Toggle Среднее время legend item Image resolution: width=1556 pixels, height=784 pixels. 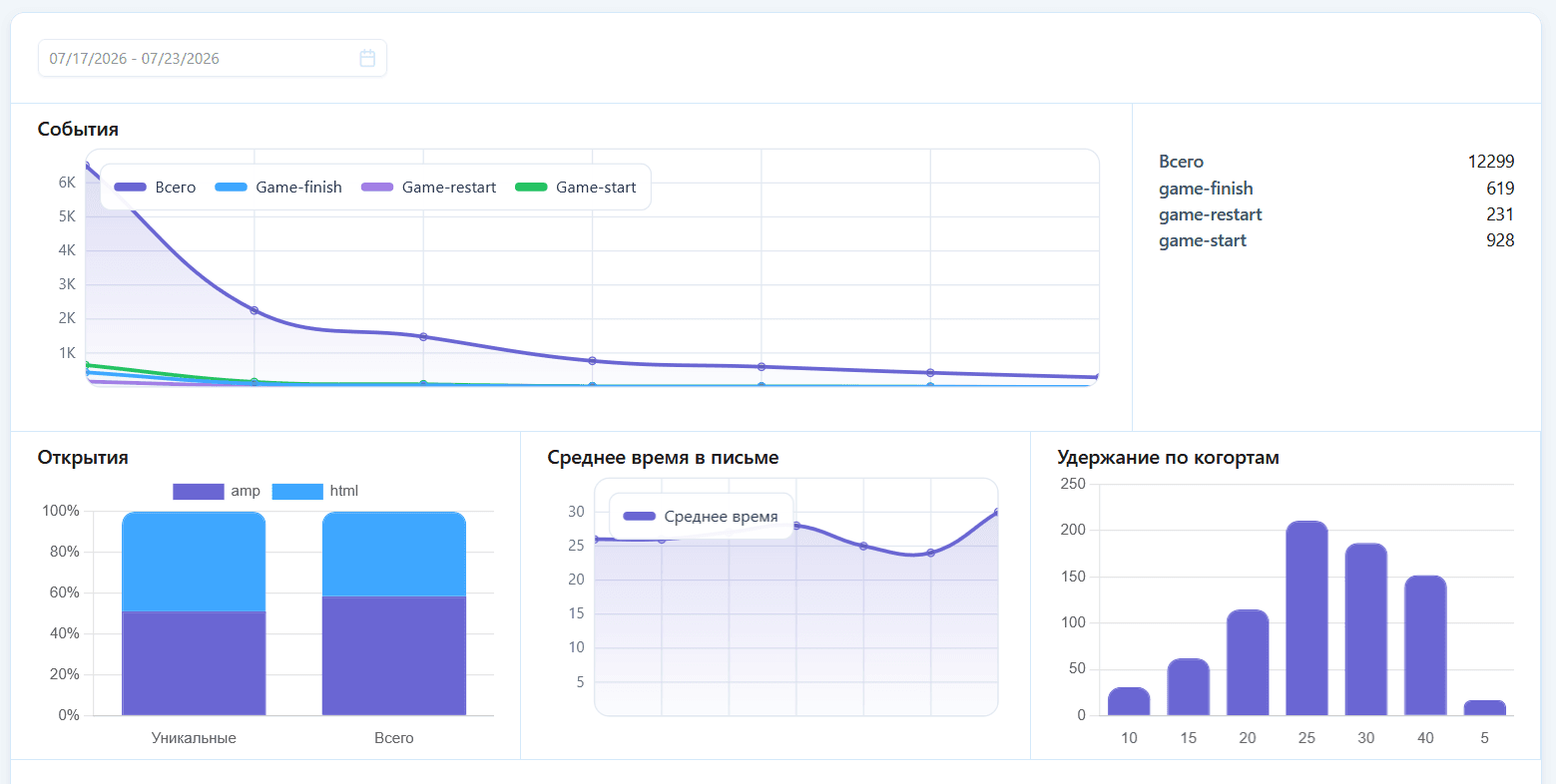[x=700, y=516]
